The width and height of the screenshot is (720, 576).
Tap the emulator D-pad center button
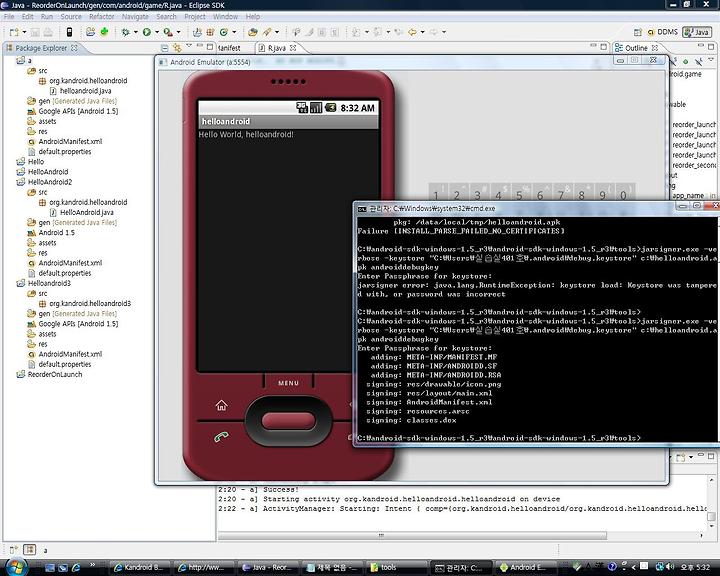coord(288,421)
